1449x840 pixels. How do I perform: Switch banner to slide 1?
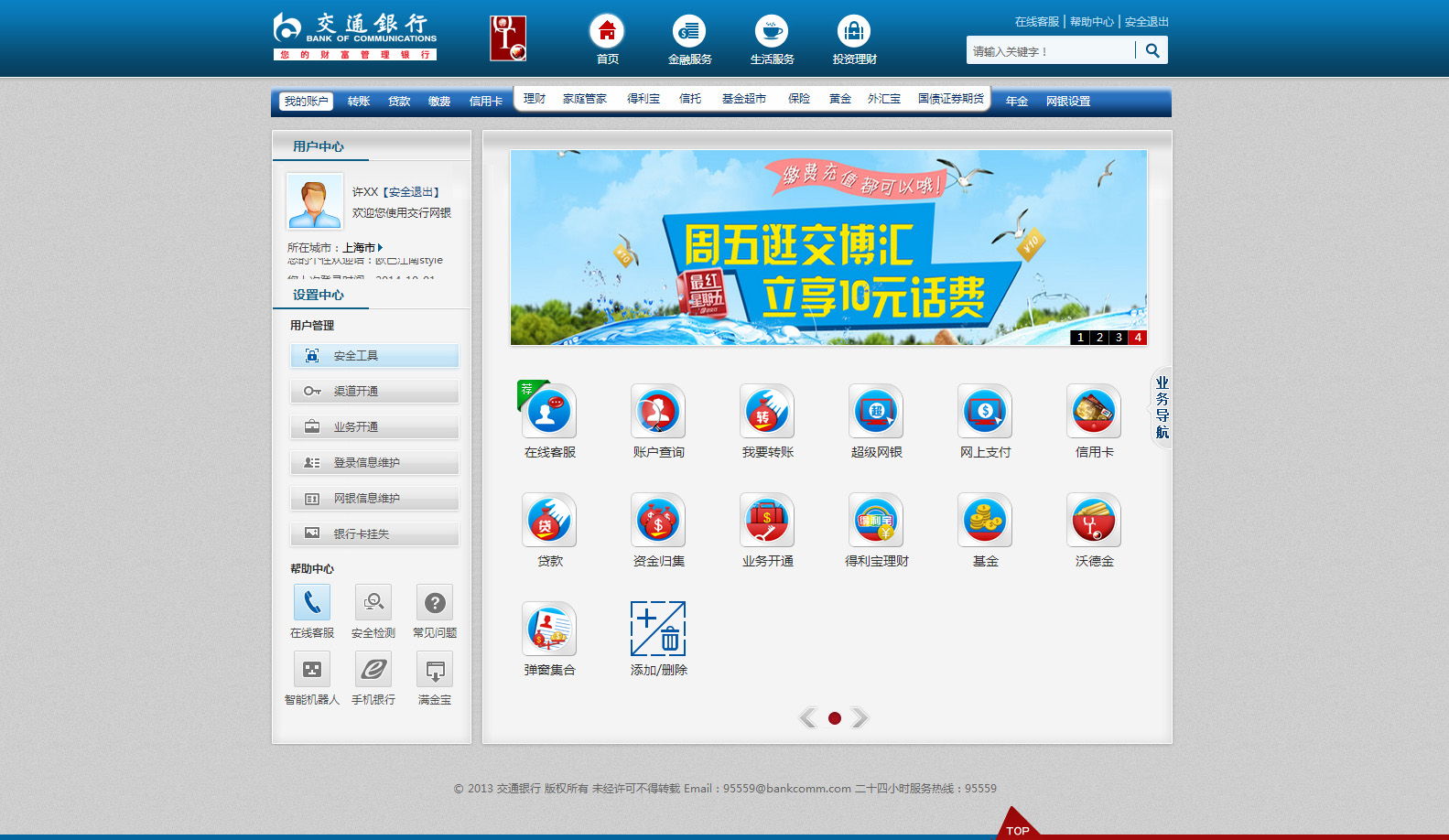pyautogui.click(x=1080, y=338)
